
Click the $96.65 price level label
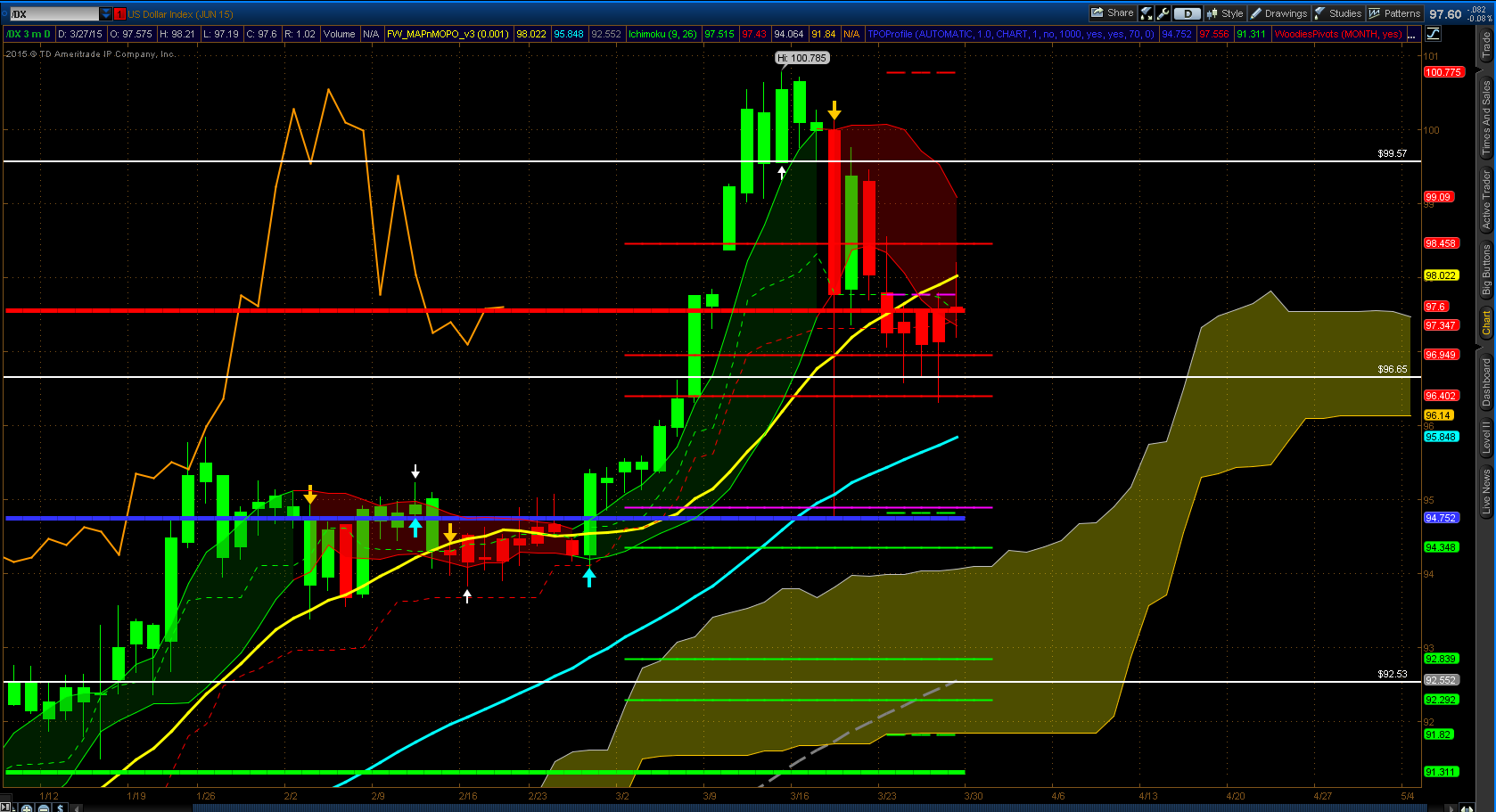point(1392,369)
